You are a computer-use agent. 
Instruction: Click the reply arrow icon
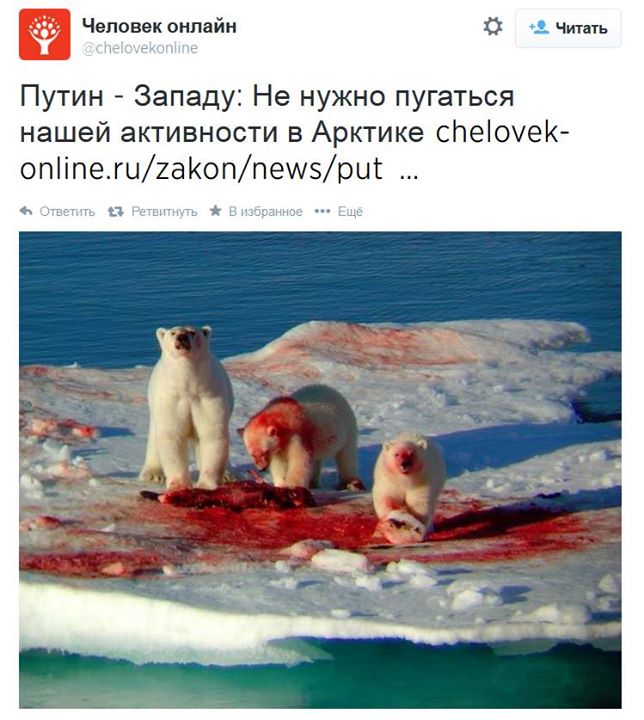pyautogui.click(x=26, y=211)
